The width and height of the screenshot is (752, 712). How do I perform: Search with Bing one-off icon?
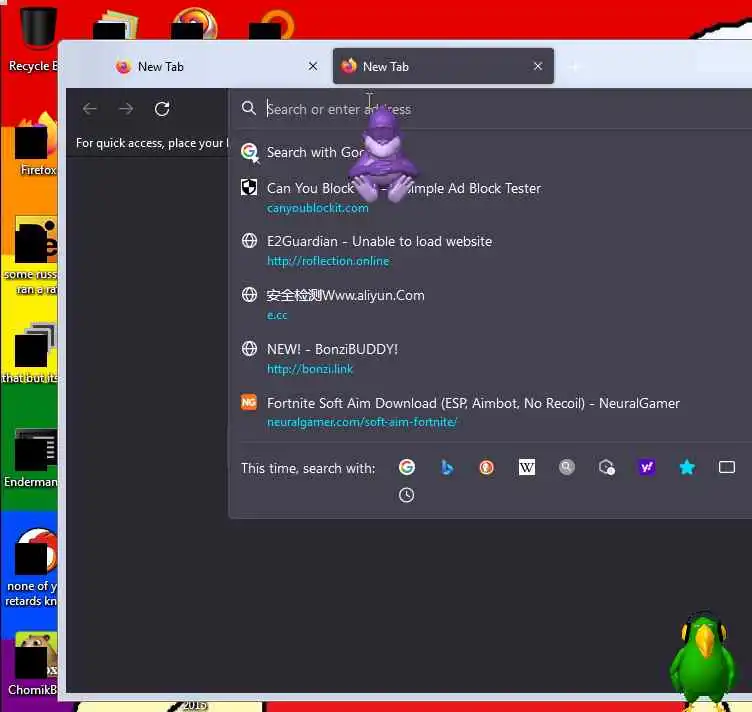pos(447,467)
